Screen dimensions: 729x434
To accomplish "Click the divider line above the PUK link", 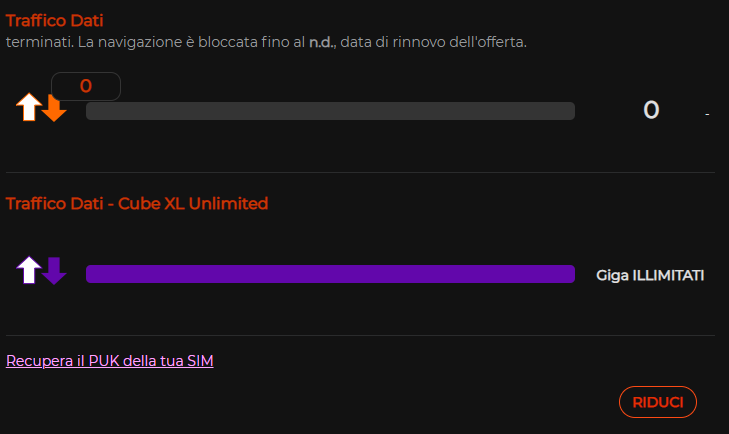I will (360, 335).
